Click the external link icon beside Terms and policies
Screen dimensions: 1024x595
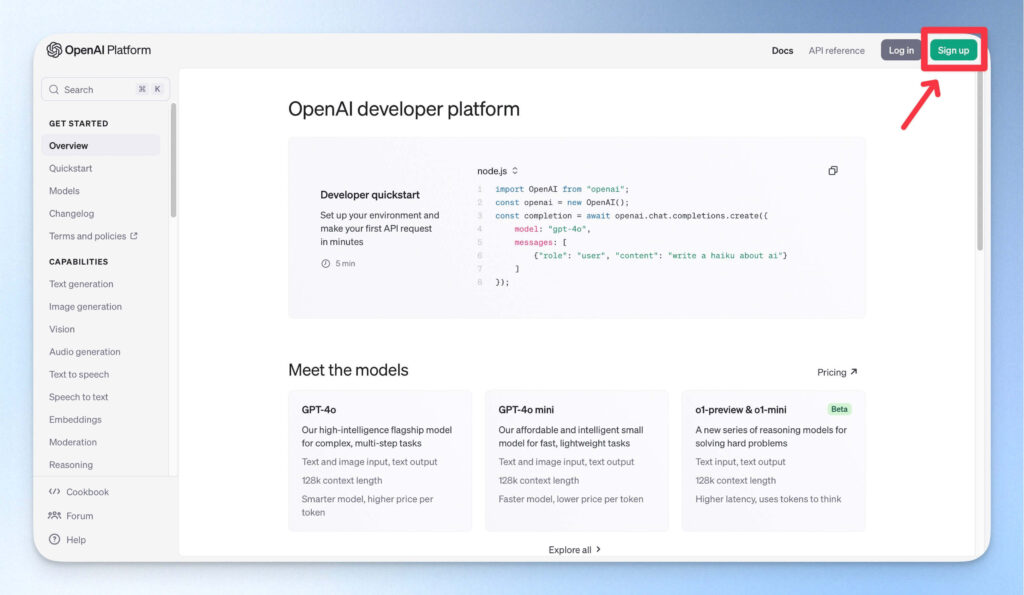134,236
